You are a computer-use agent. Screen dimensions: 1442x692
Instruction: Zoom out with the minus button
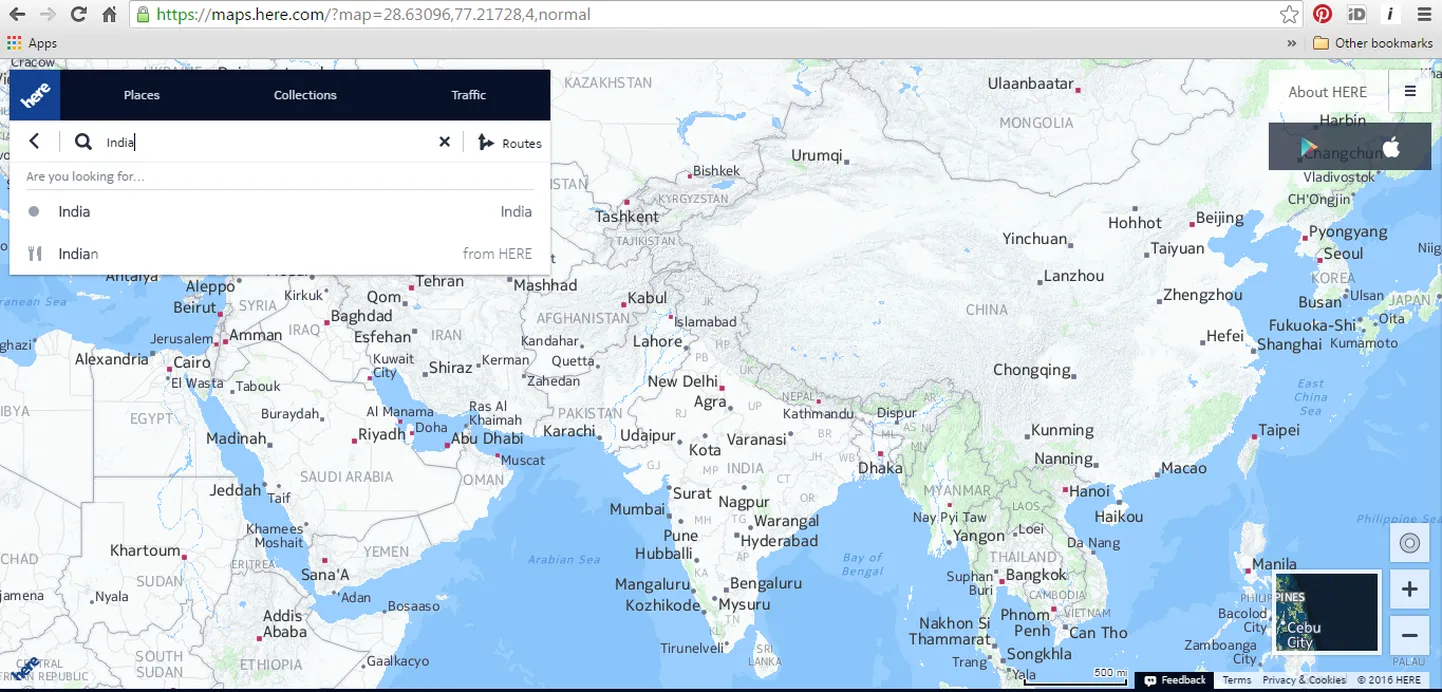[x=1410, y=634]
